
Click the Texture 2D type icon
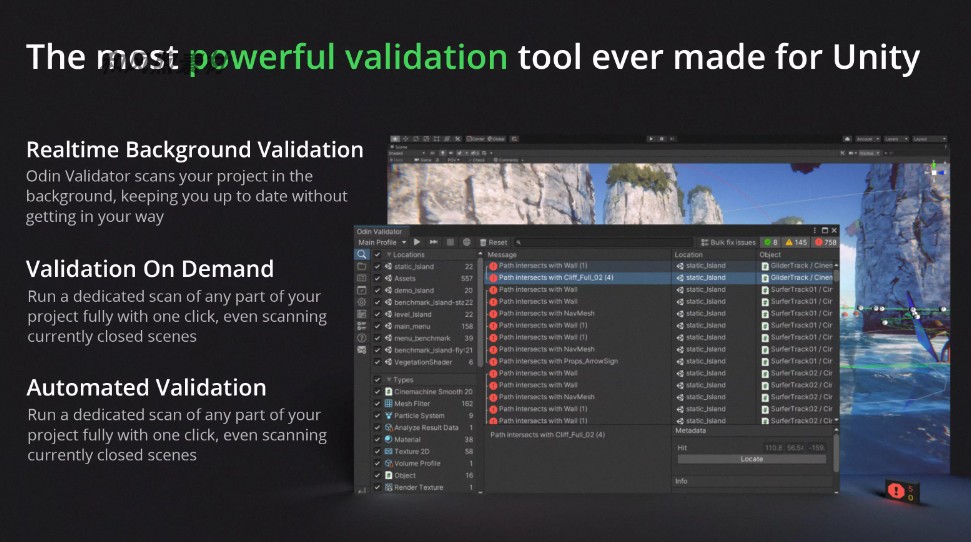click(389, 452)
